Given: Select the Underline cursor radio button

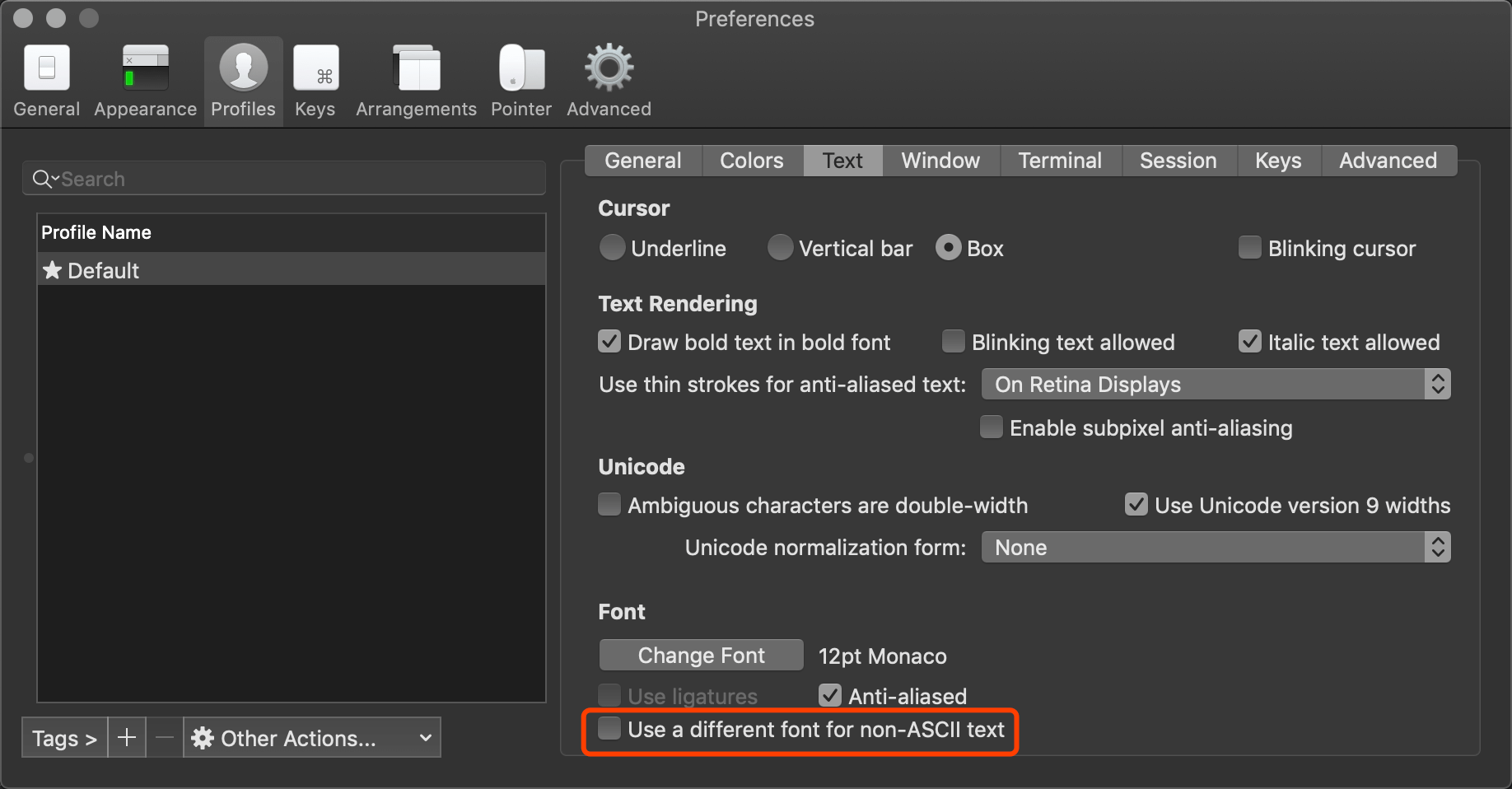Looking at the screenshot, I should 612,248.
